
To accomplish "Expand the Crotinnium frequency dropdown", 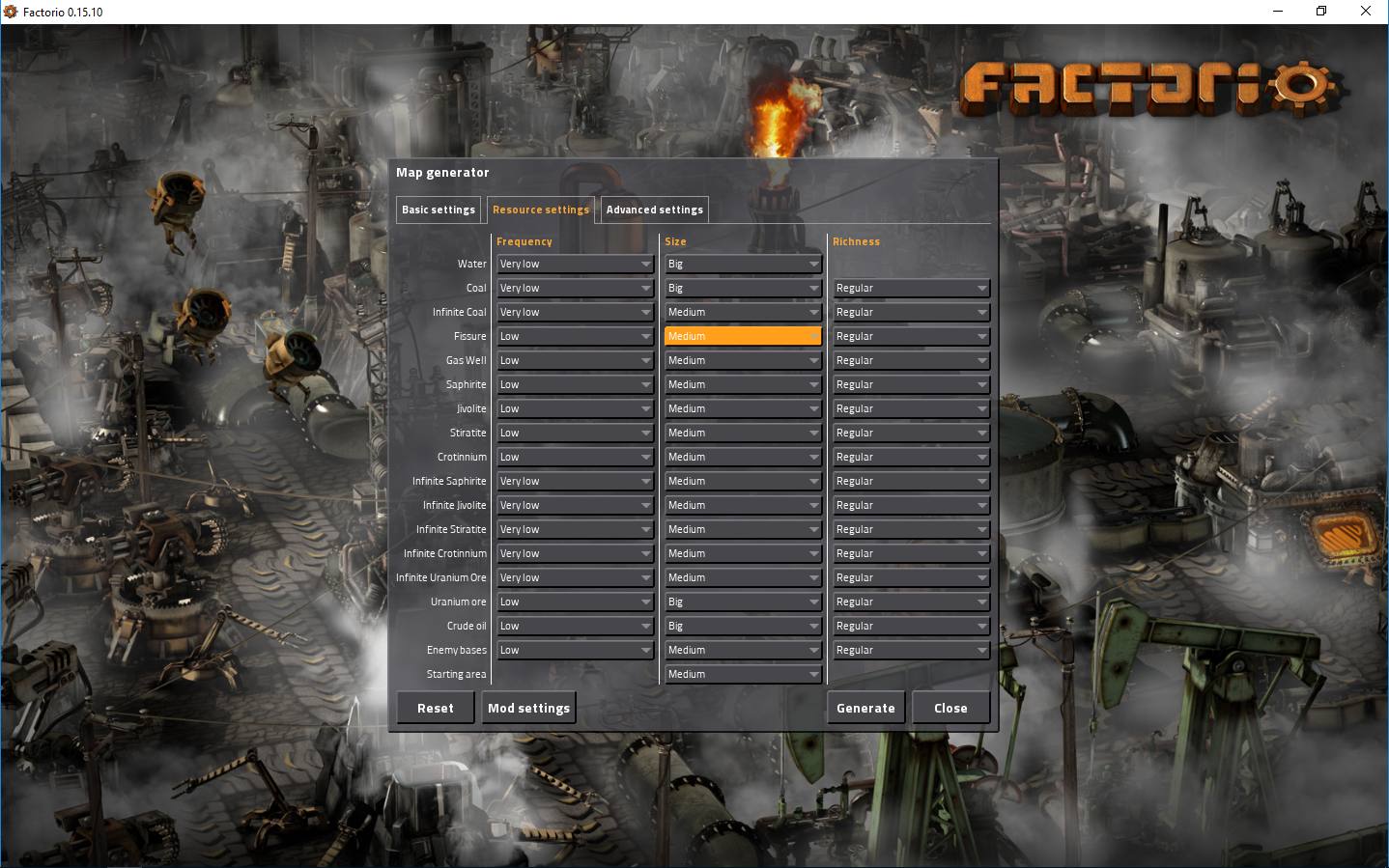I will coord(576,457).
